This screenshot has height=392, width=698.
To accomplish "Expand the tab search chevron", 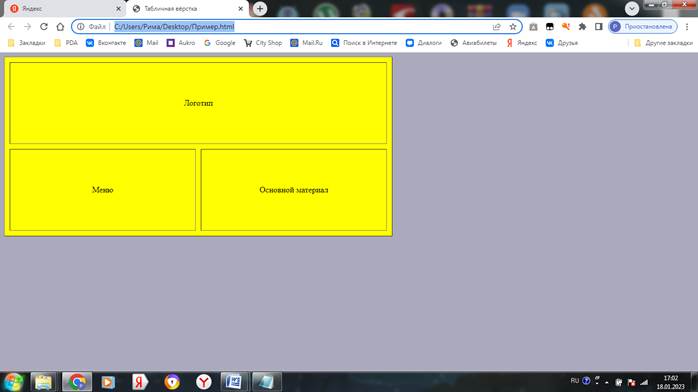I will coord(632,8).
